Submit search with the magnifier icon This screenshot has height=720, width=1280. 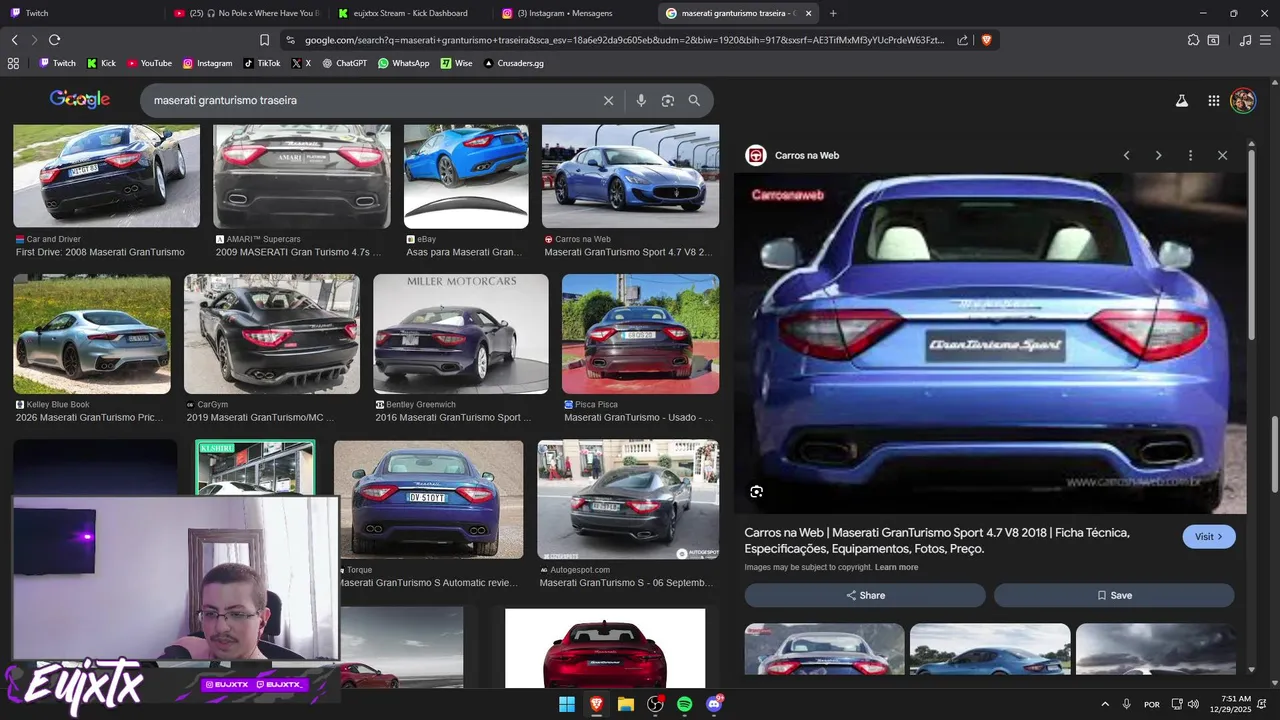pyautogui.click(x=694, y=100)
